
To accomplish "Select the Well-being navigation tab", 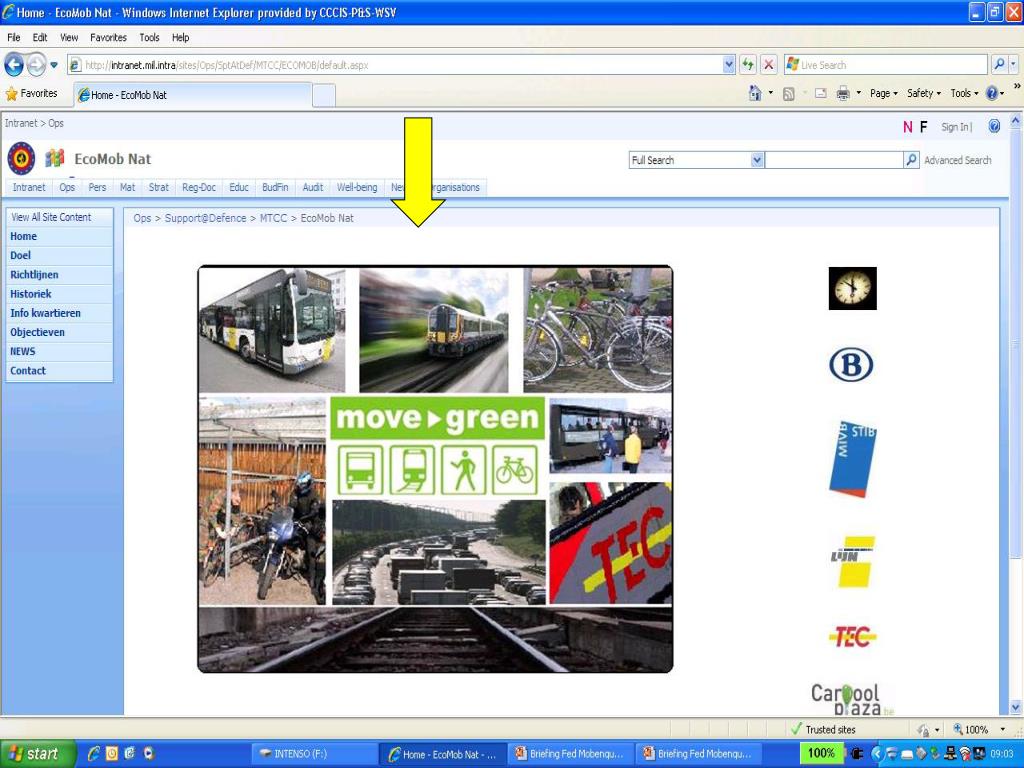I will [357, 187].
